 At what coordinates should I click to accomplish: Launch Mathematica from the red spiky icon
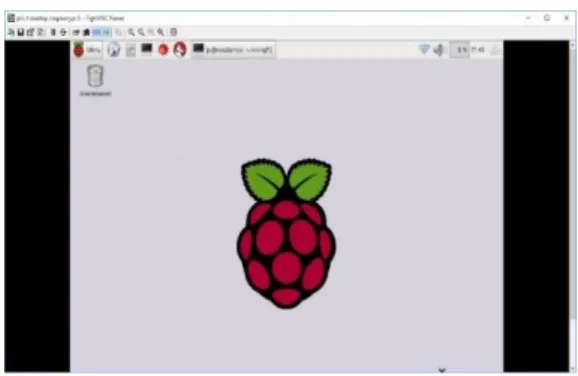coord(163,49)
